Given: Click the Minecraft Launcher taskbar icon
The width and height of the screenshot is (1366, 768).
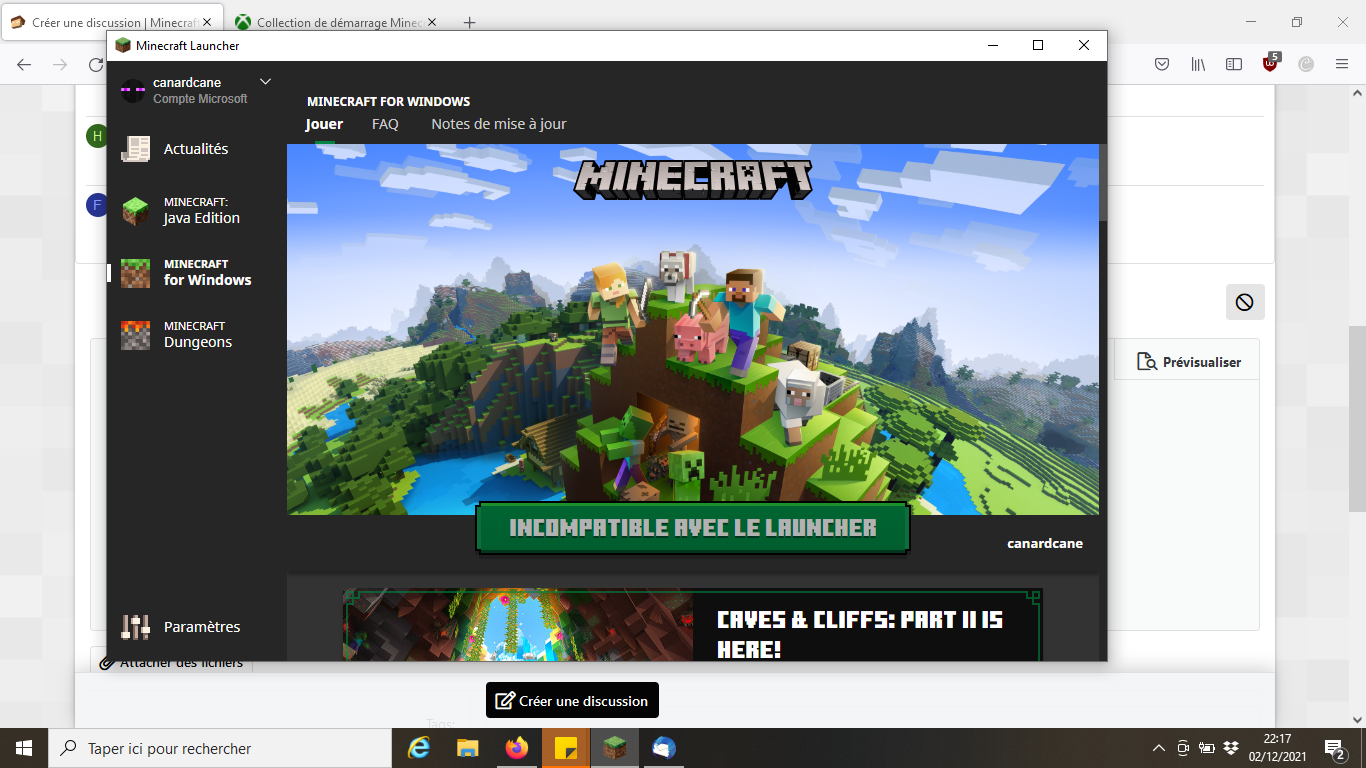Looking at the screenshot, I should pyautogui.click(x=615, y=748).
